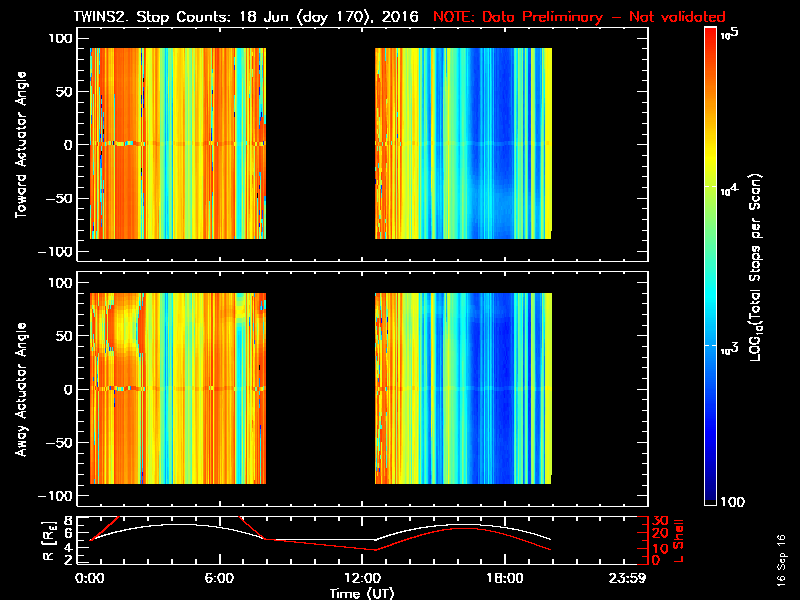Click the 0:00 time axis tick label

pos(90,578)
